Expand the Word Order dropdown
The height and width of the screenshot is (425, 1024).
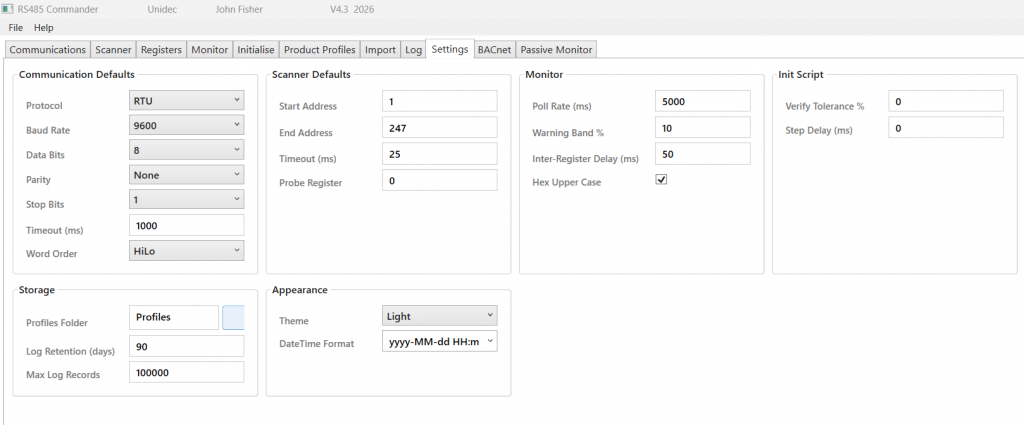(x=187, y=251)
